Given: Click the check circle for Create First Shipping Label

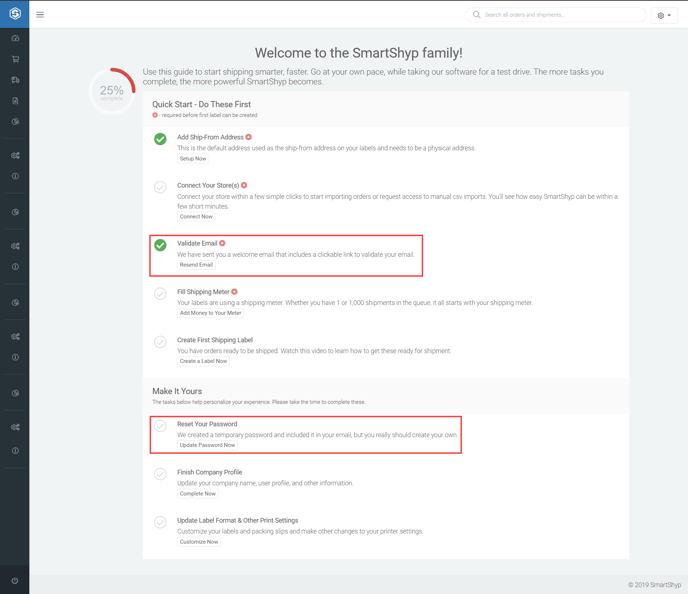Looking at the screenshot, I should (x=160, y=342).
